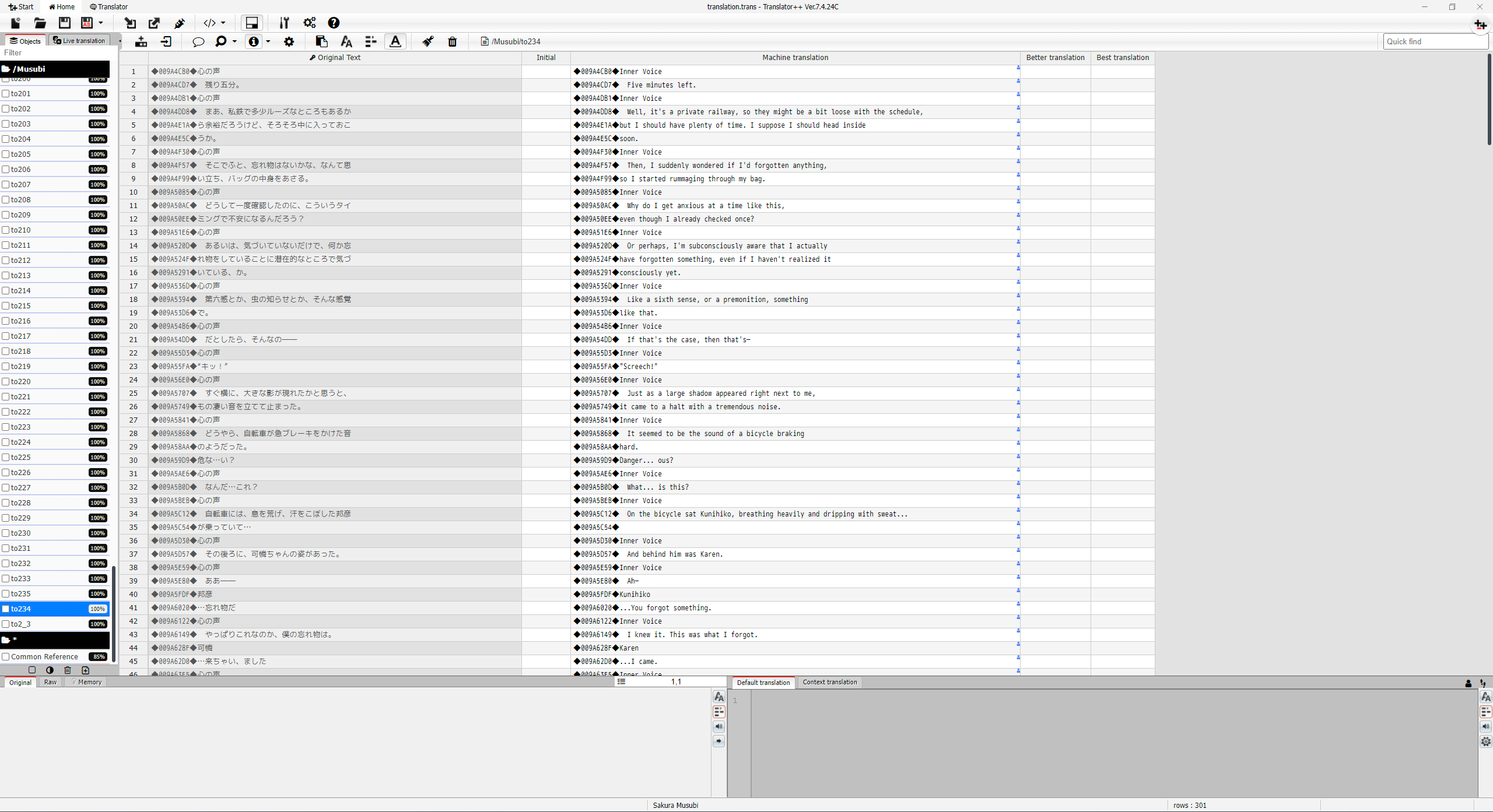Click the Quick find search field
1493x812 pixels.
[x=1432, y=41]
